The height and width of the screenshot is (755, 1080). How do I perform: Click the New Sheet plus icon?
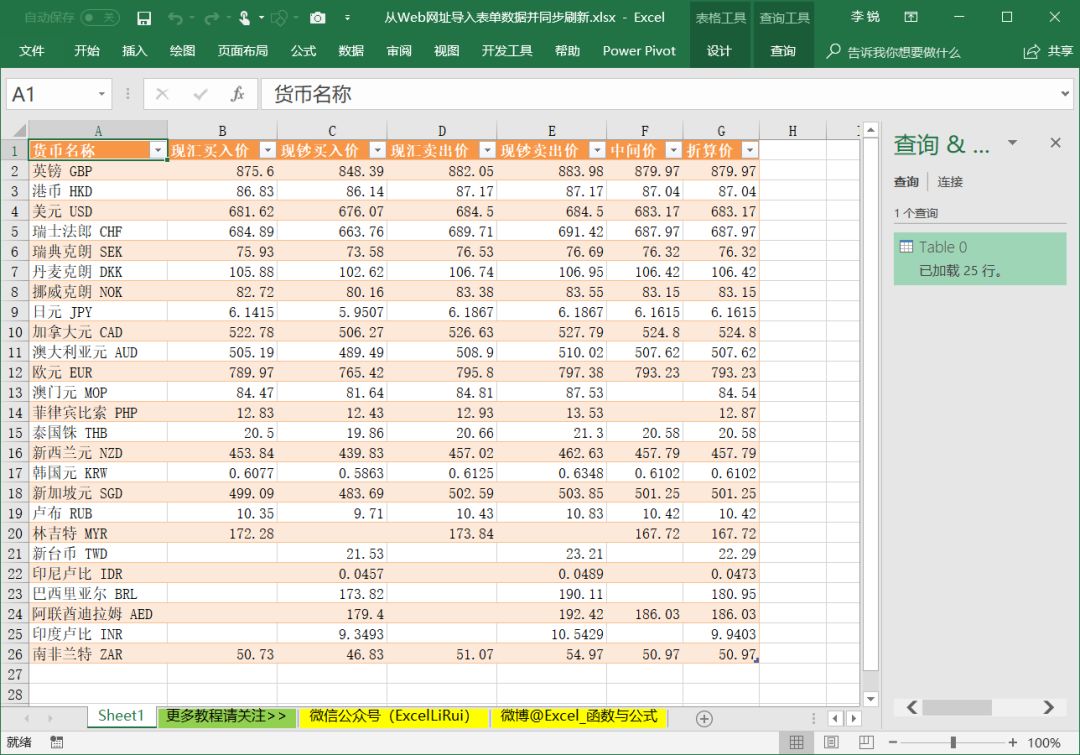click(703, 717)
